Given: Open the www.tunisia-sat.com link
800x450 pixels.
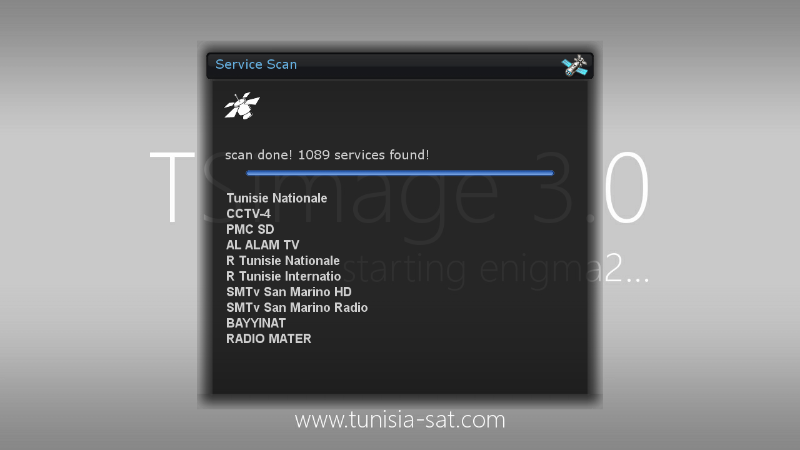Looking at the screenshot, I should point(399,420).
